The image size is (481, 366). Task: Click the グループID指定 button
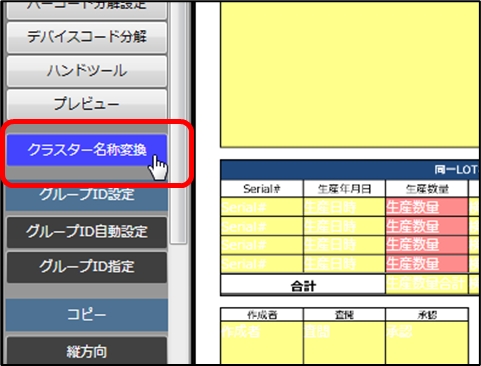[87, 267]
